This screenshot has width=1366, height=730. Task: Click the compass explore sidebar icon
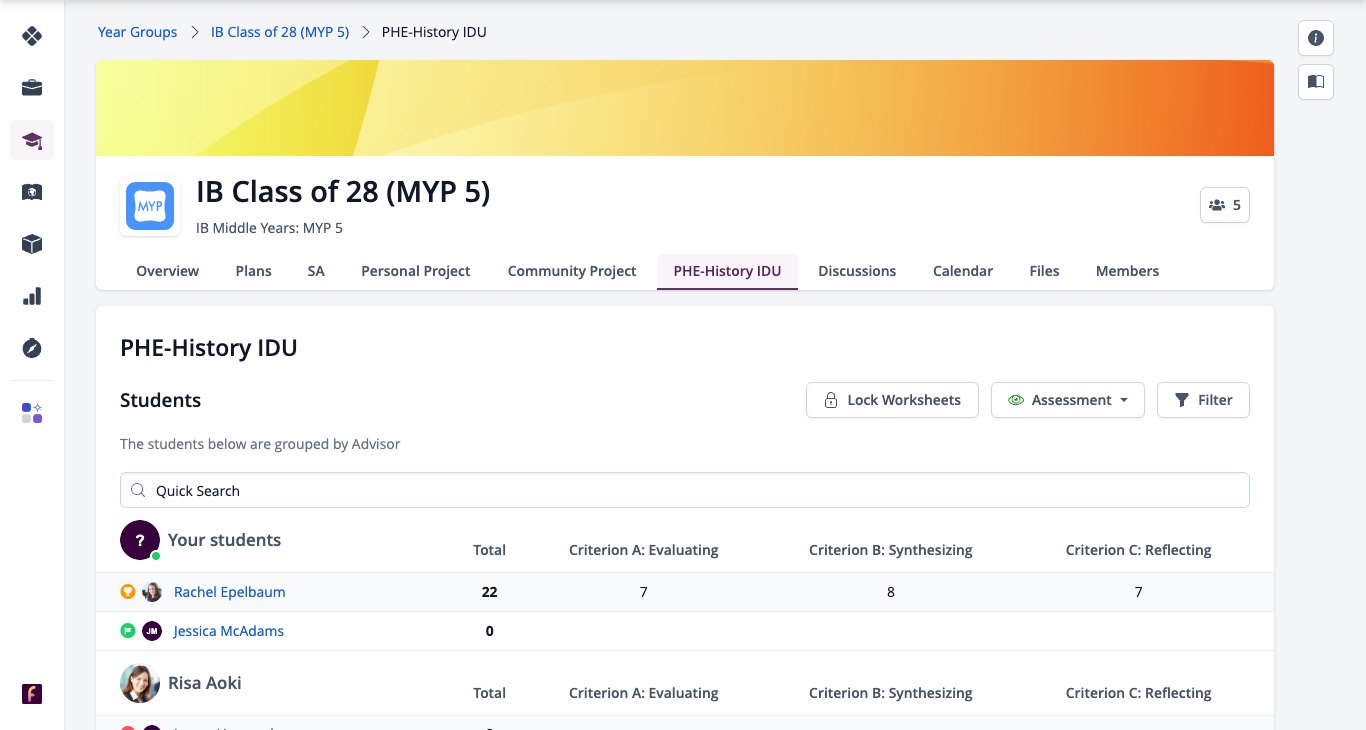[x=32, y=348]
